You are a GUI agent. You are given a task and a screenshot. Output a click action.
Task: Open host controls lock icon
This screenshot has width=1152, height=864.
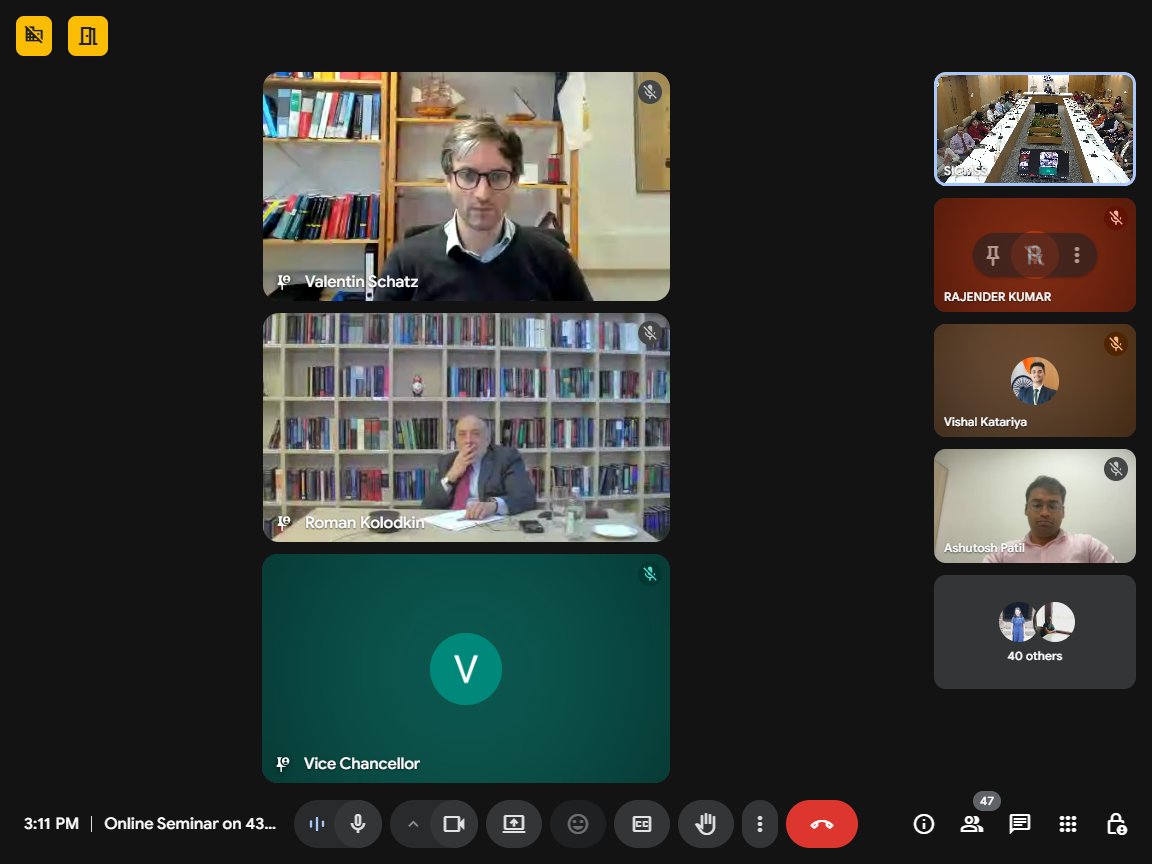click(x=1116, y=824)
